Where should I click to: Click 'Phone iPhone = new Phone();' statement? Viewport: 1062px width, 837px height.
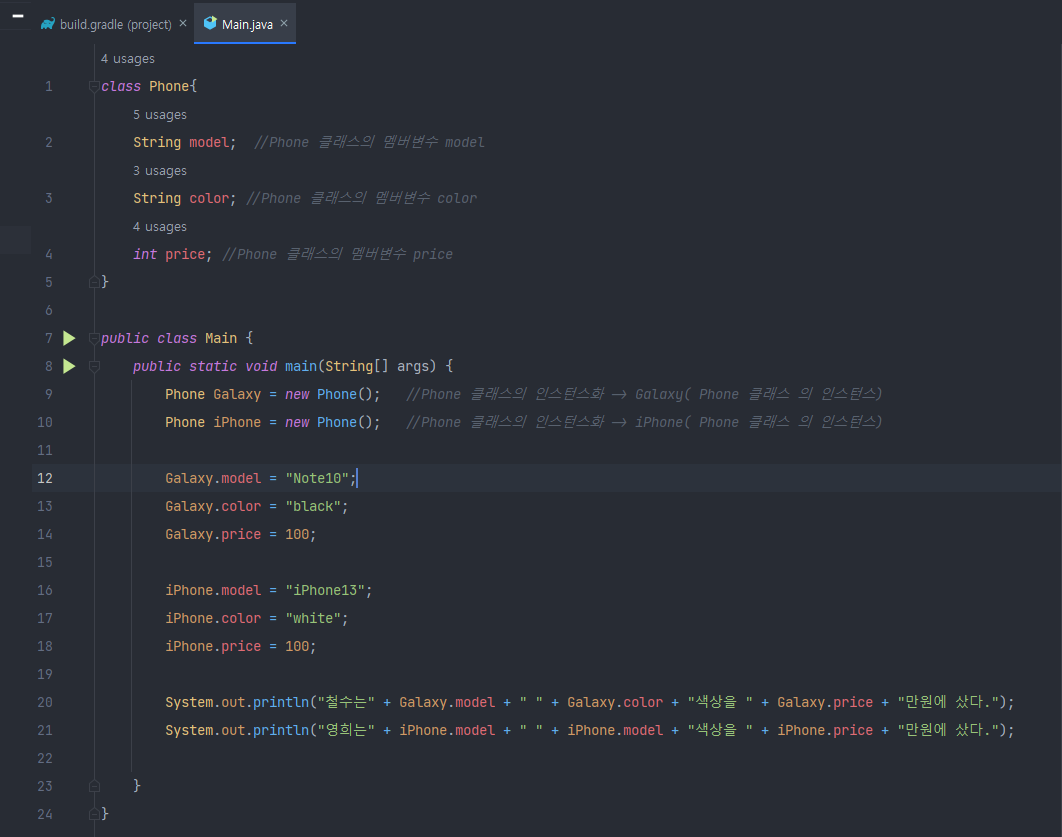click(x=273, y=423)
